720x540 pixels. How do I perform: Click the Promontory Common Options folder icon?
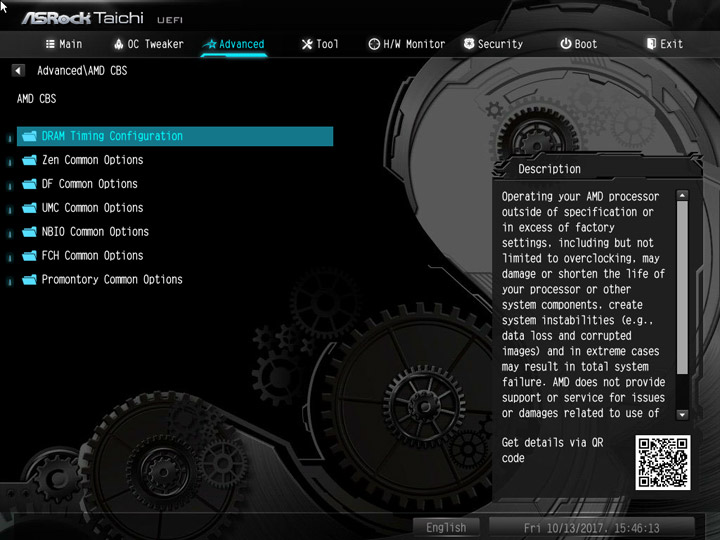[x=29, y=280]
